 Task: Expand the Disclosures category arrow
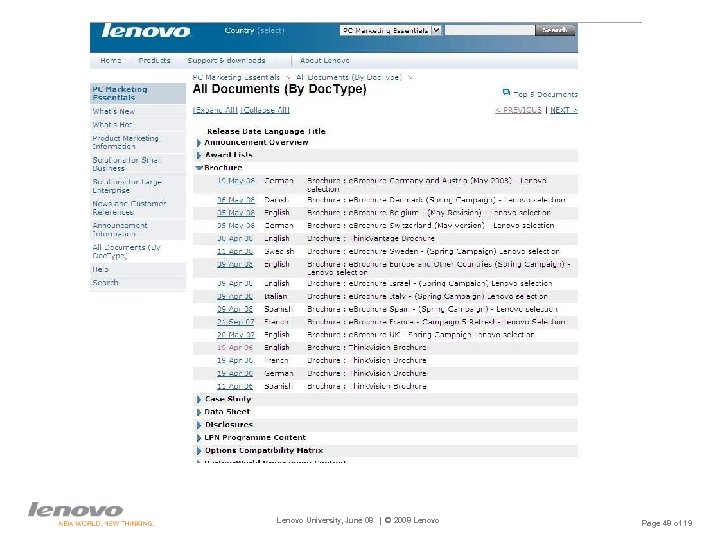(199, 425)
